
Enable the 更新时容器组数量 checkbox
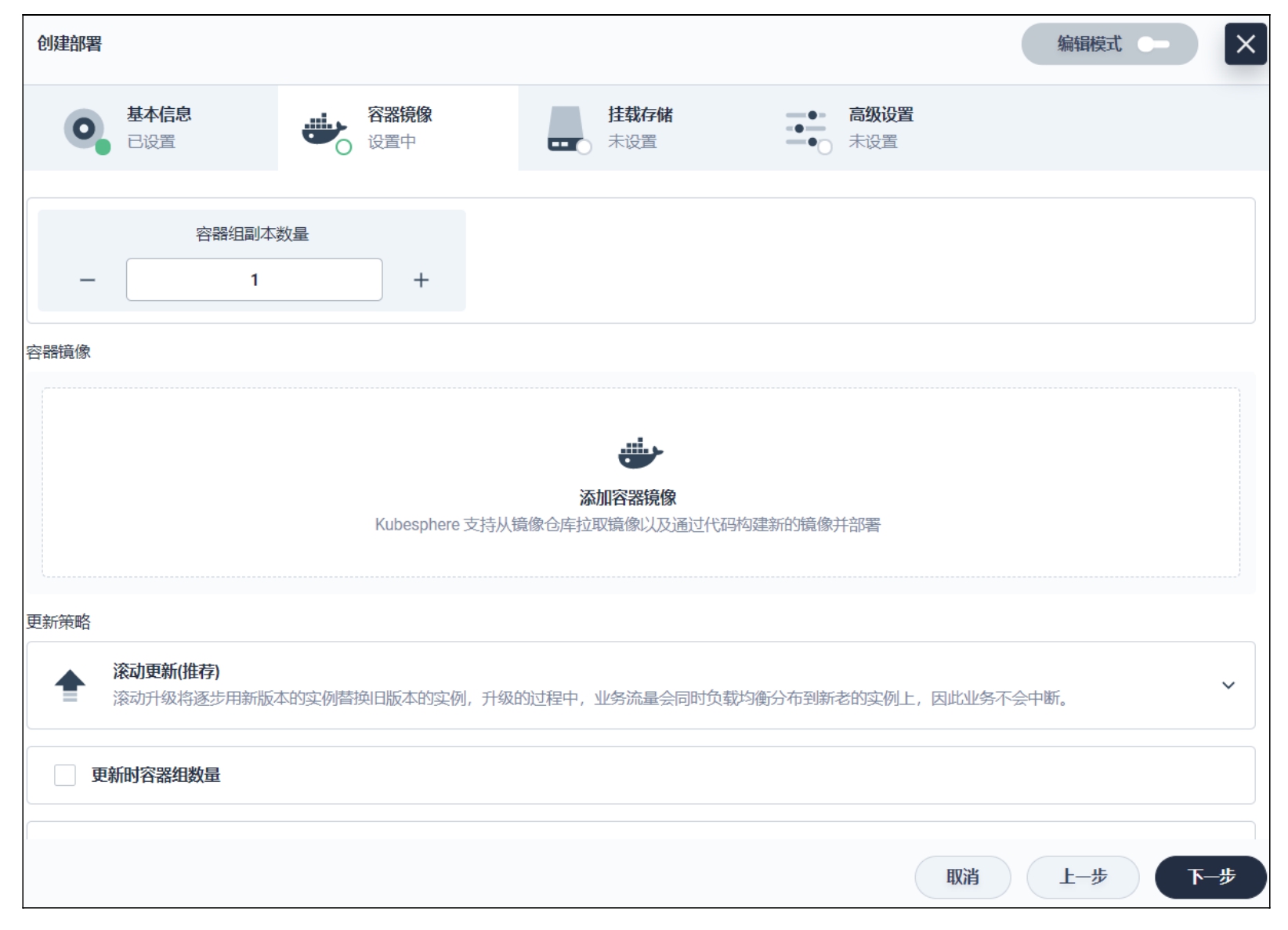point(65,775)
